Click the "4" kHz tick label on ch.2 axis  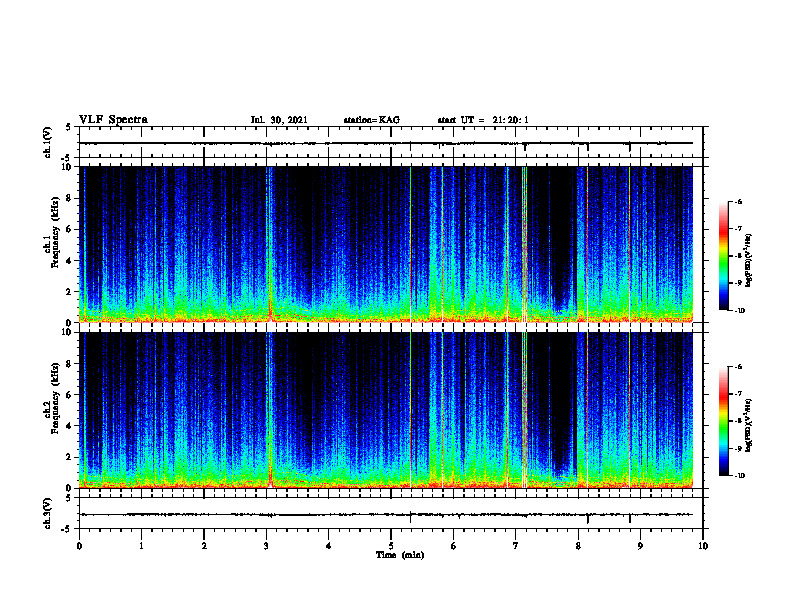[x=70, y=426]
